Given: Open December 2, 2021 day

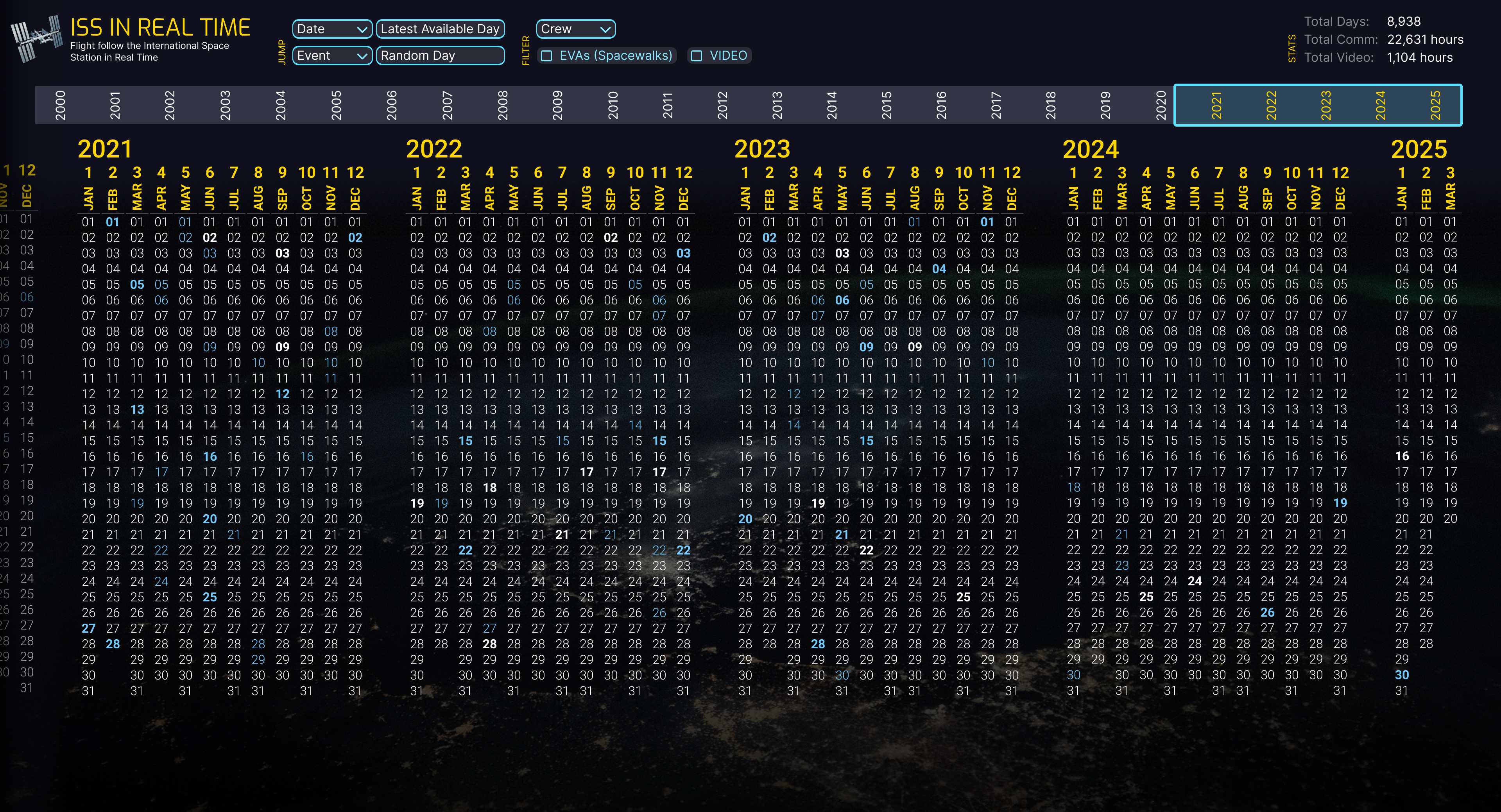Looking at the screenshot, I should tap(355, 238).
